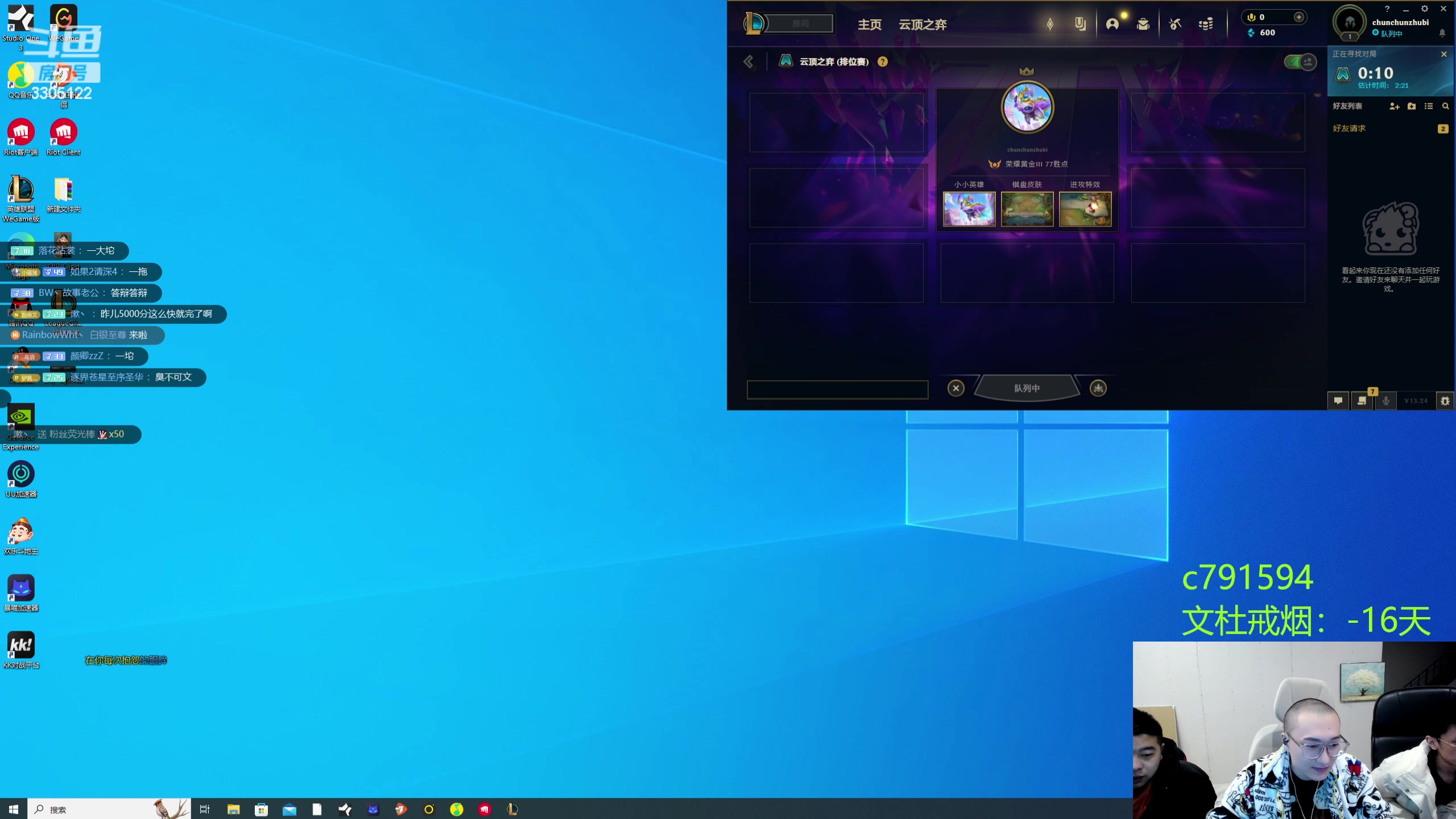This screenshot has width=1456, height=819.
Task: Open the summoner profile icon
Action: tap(1112, 24)
